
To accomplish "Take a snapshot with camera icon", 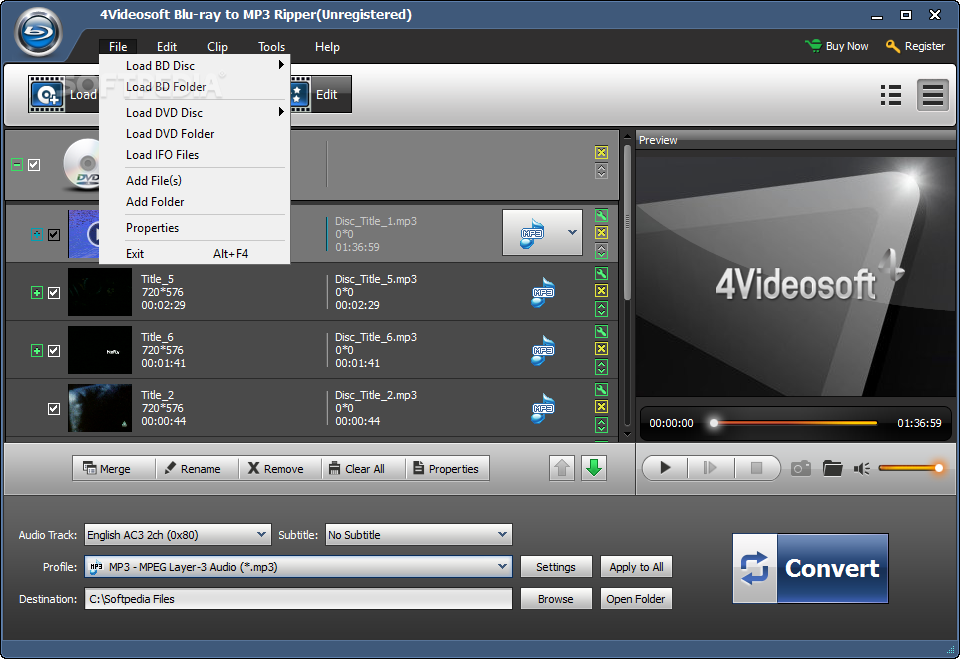I will click(x=801, y=469).
